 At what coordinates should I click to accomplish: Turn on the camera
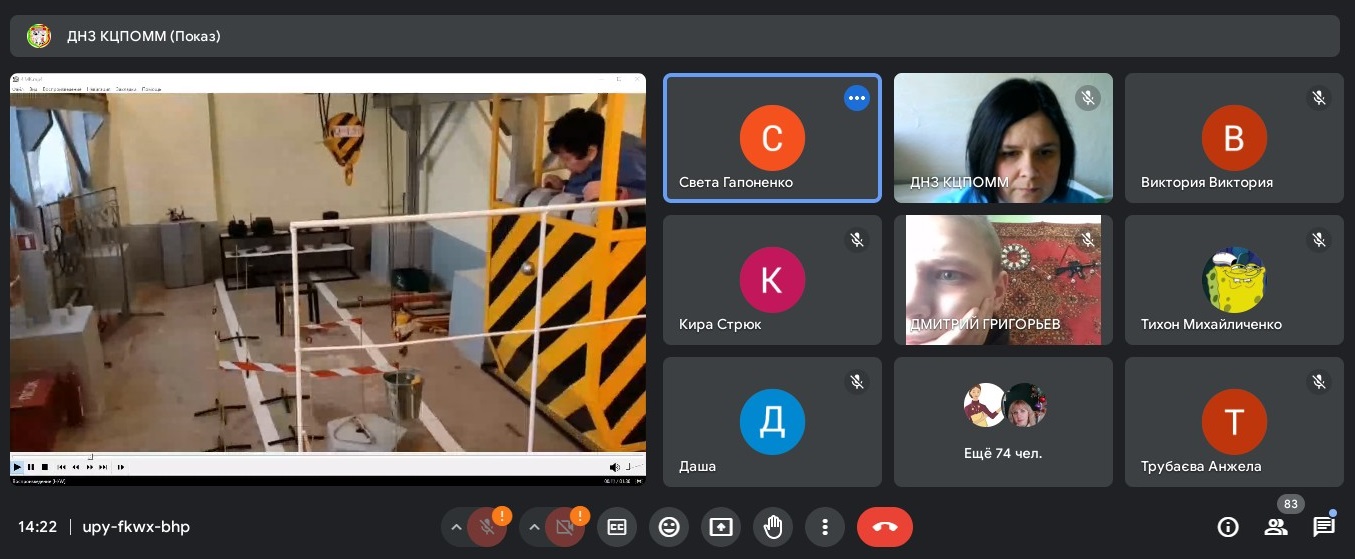click(x=565, y=527)
